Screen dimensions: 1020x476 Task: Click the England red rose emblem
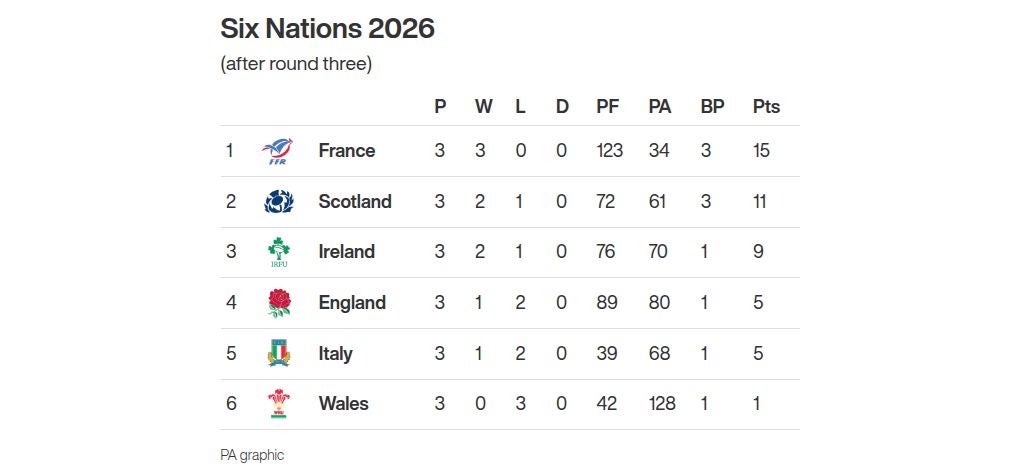pos(279,303)
